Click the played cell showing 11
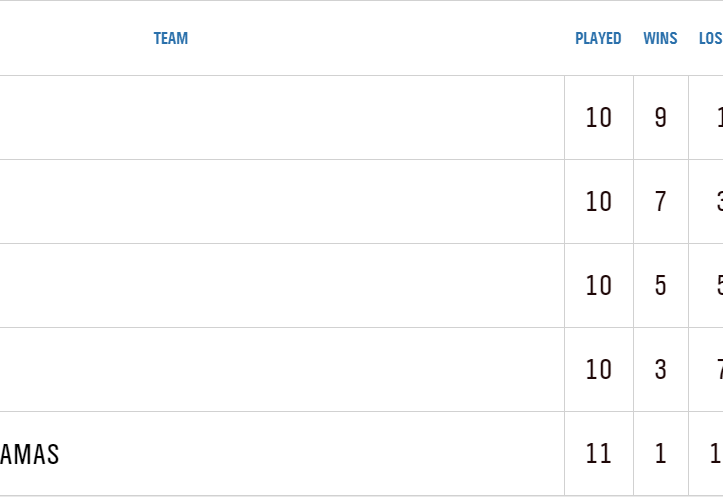This screenshot has width=723, height=497. tap(598, 453)
